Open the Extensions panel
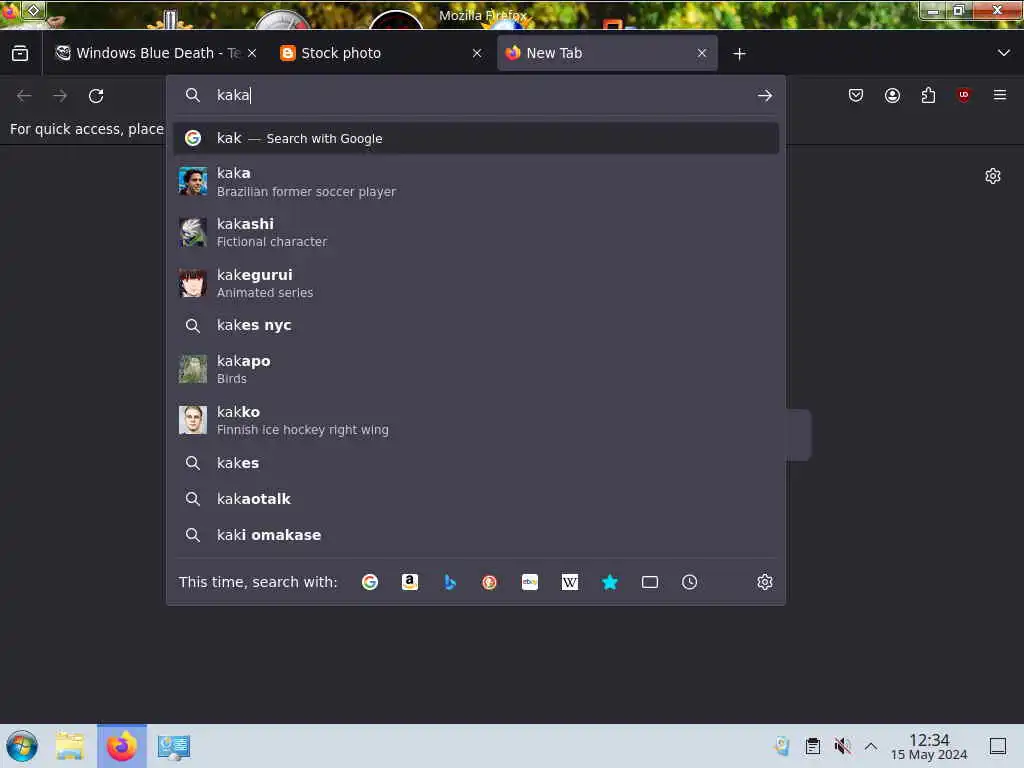 coord(928,96)
